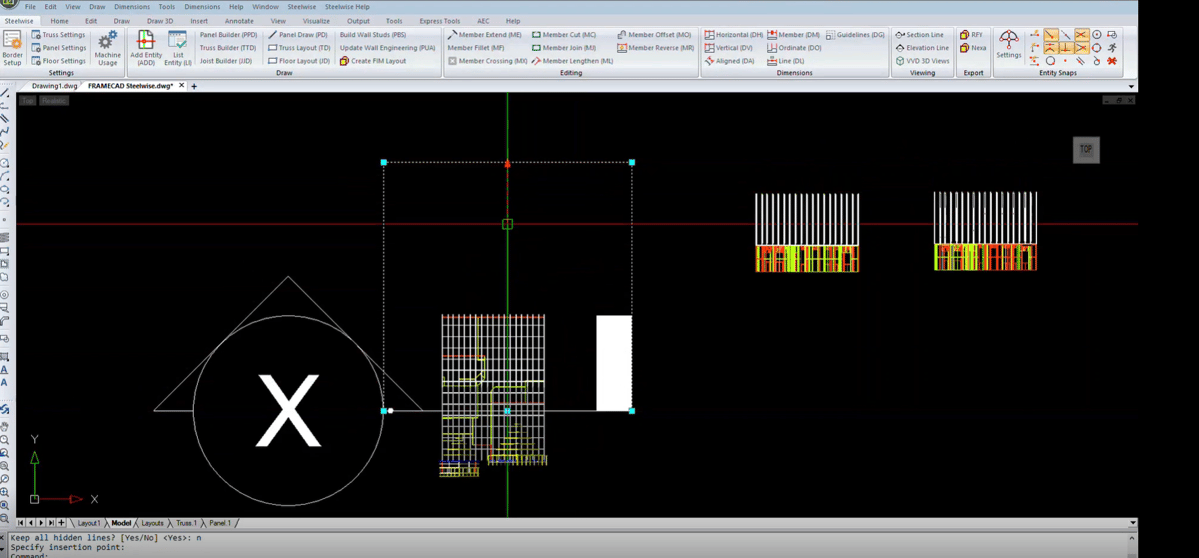
Task: Click Create FIM Layout
Action: [x=372, y=60]
